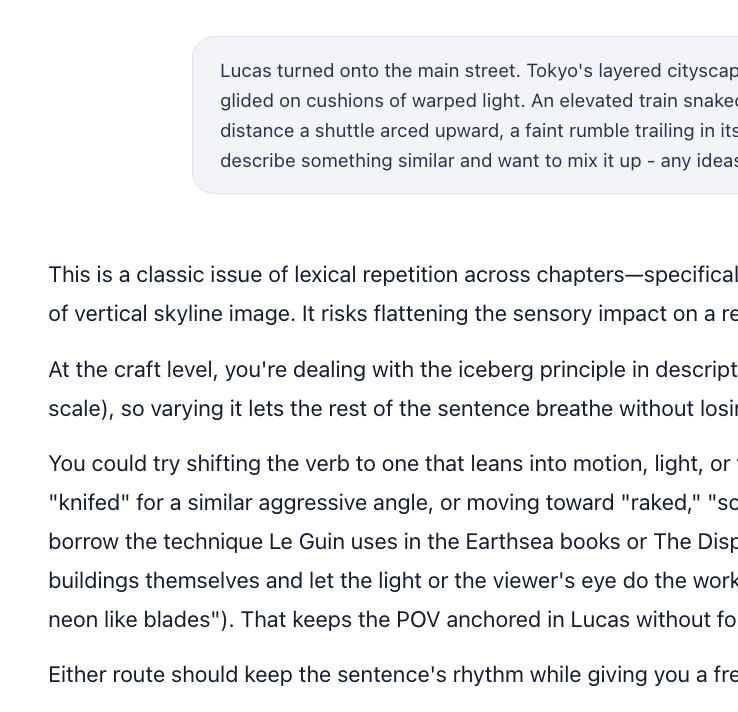Click the line 'scale), so varying it lets the rest'
This screenshot has width=738, height=712.
pyautogui.click(x=393, y=408)
